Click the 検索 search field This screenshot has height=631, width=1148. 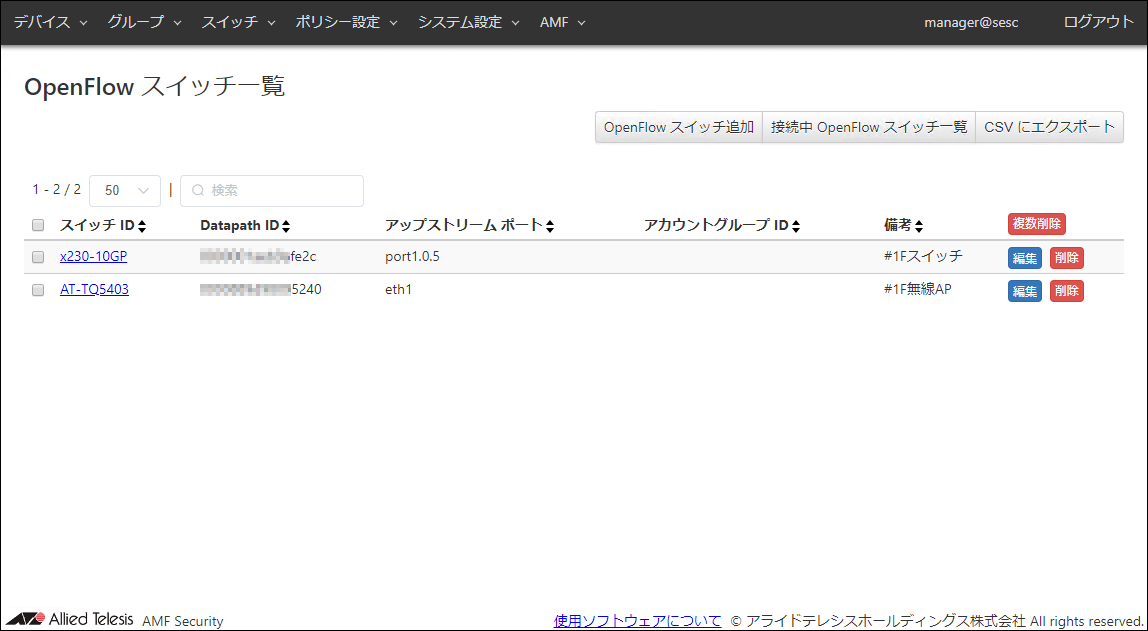pyautogui.click(x=272, y=190)
